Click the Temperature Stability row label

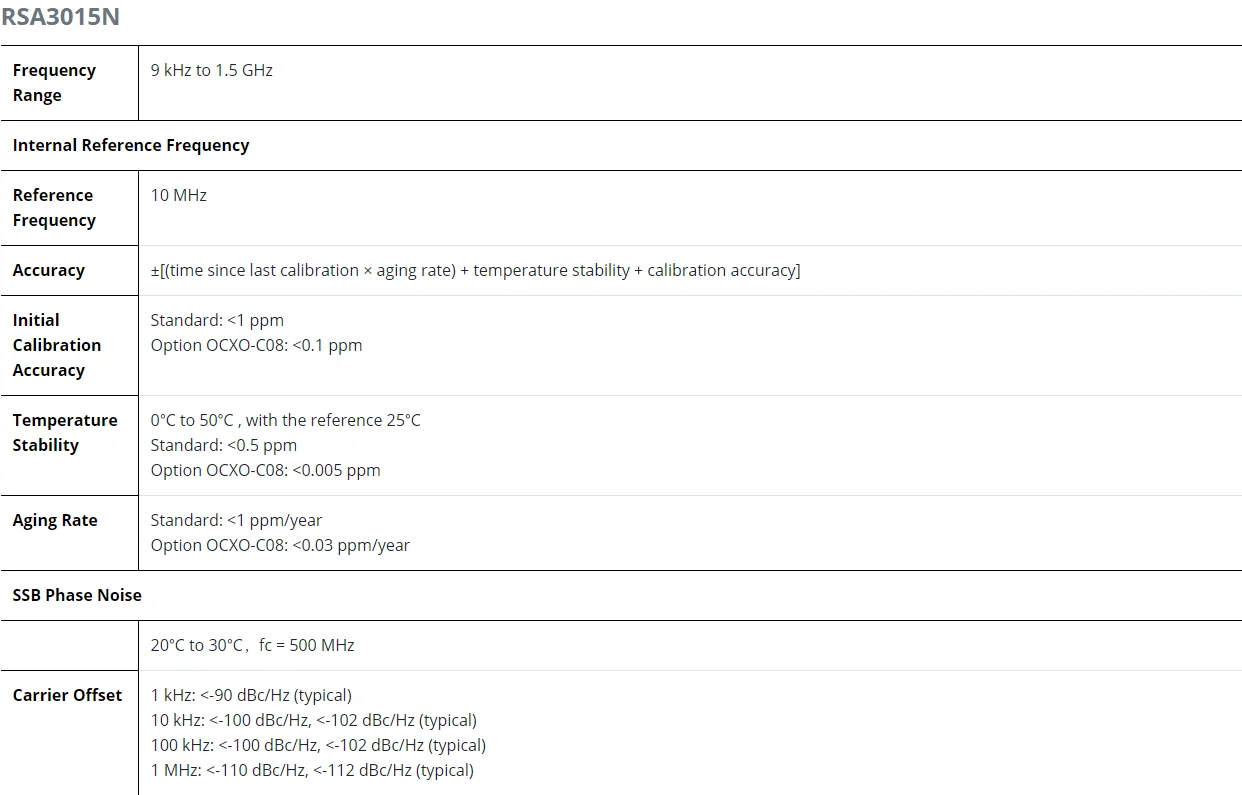[64, 433]
